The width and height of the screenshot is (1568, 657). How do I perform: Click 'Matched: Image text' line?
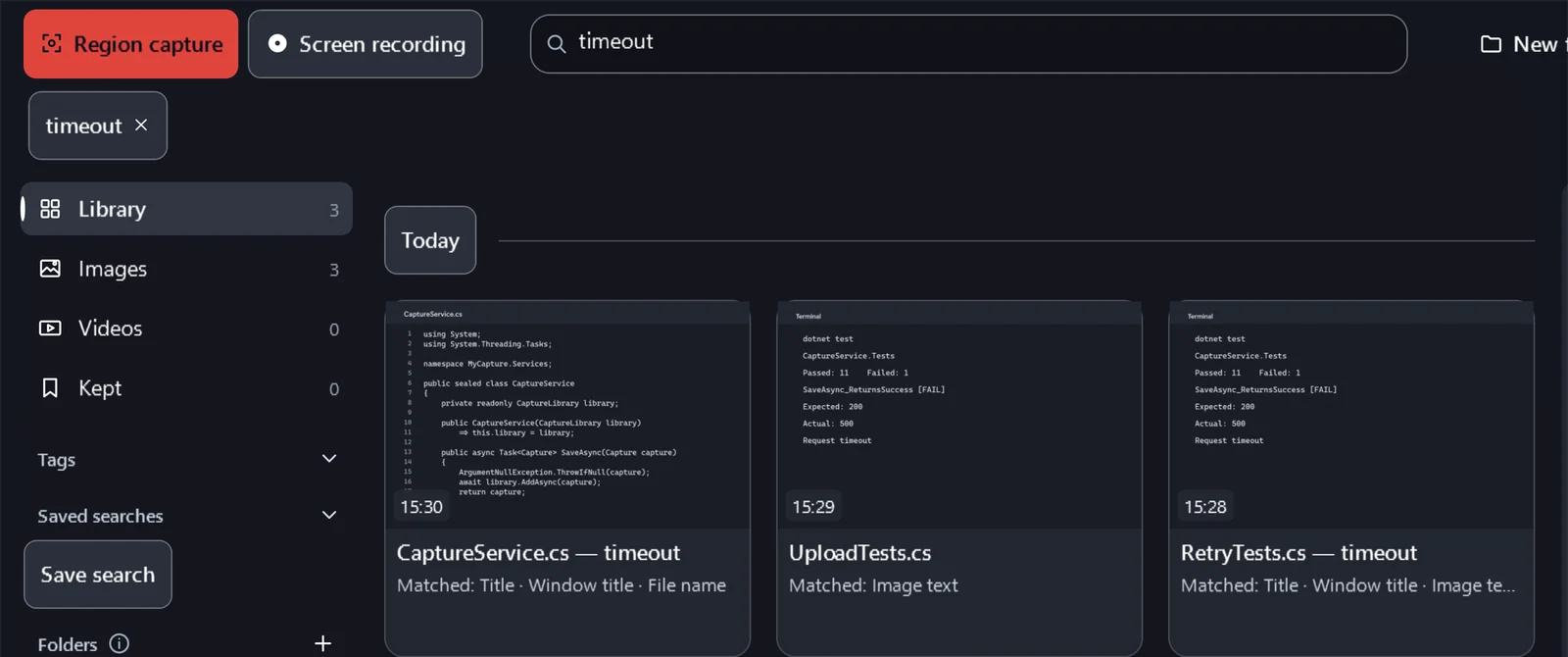coord(873,585)
